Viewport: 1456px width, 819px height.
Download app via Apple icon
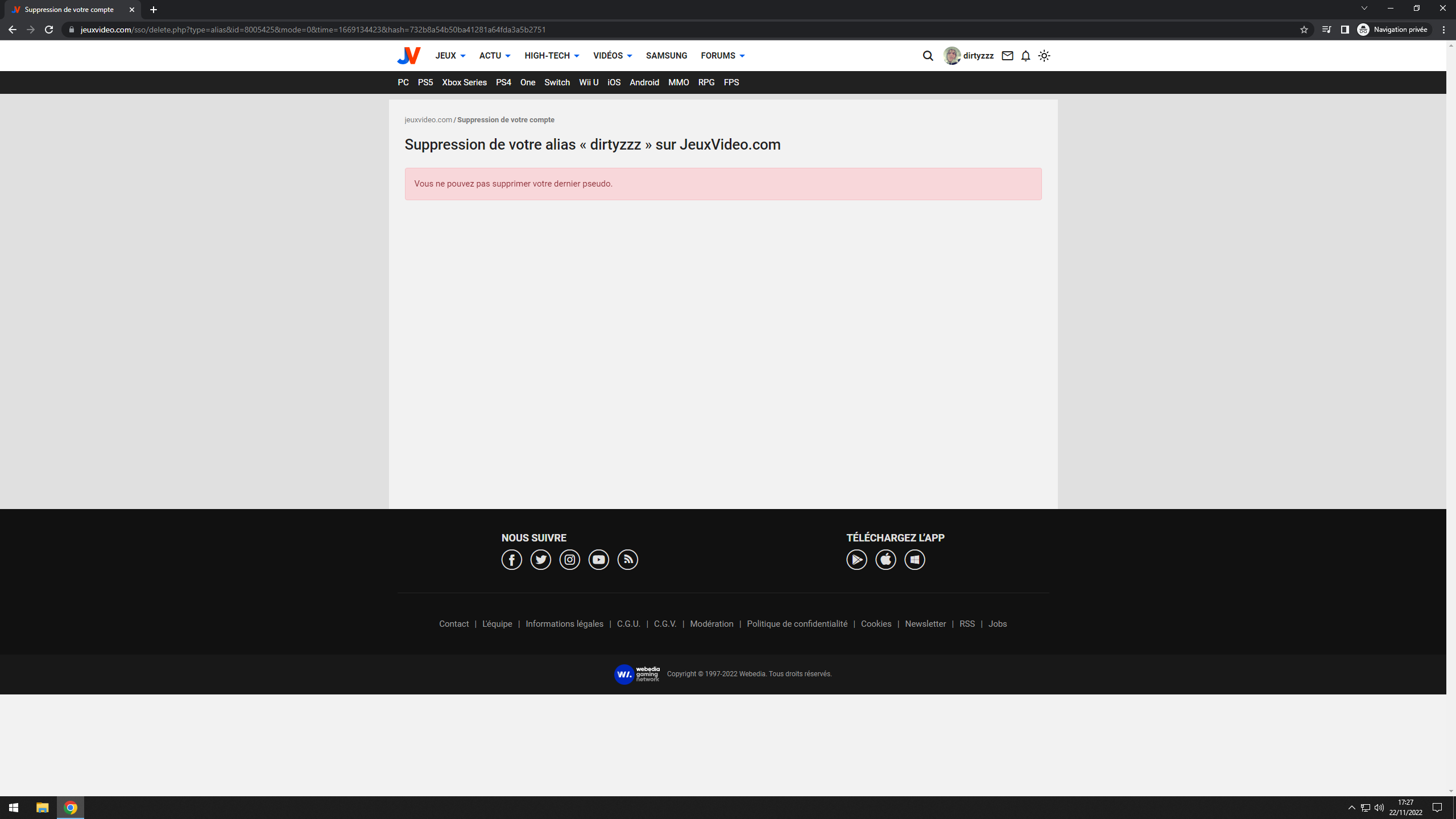pos(886,560)
